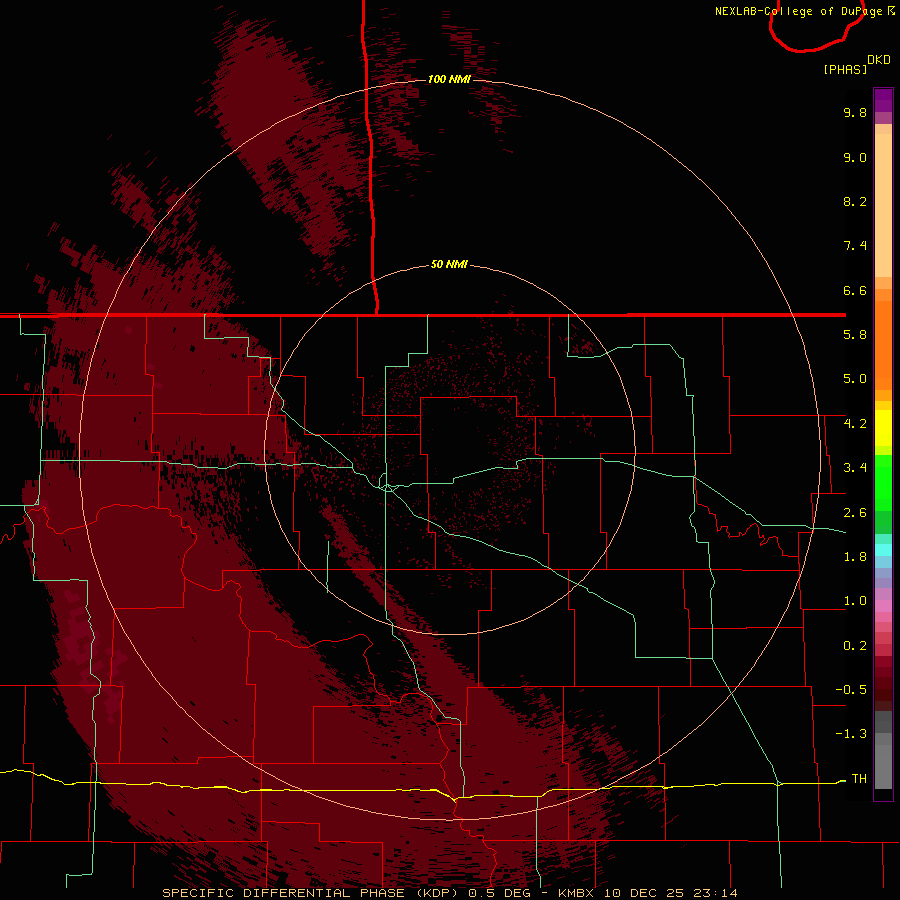Click the NEXLAB-College of DuPage credit text
Viewport: 900px width, 900px height.
coord(798,11)
